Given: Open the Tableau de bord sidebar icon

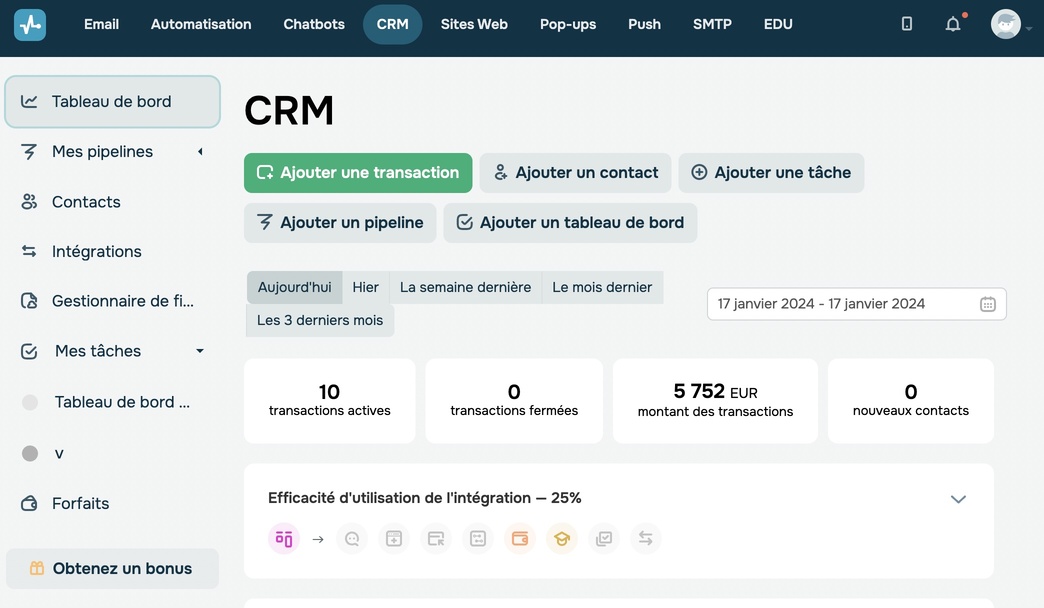Looking at the screenshot, I should pos(29,100).
